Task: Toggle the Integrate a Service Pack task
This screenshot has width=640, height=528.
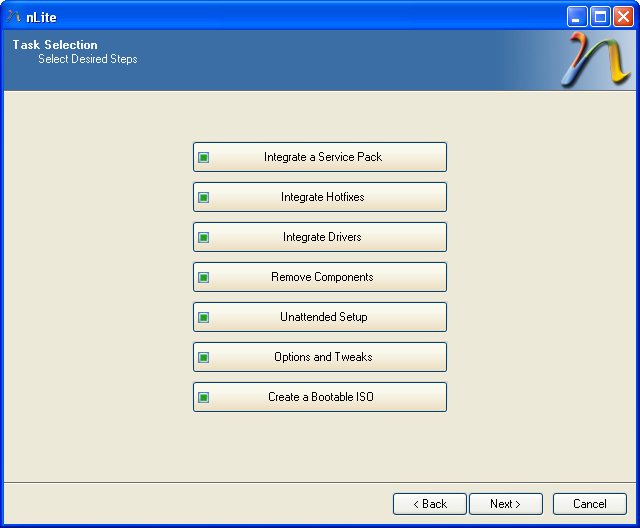Action: point(322,157)
